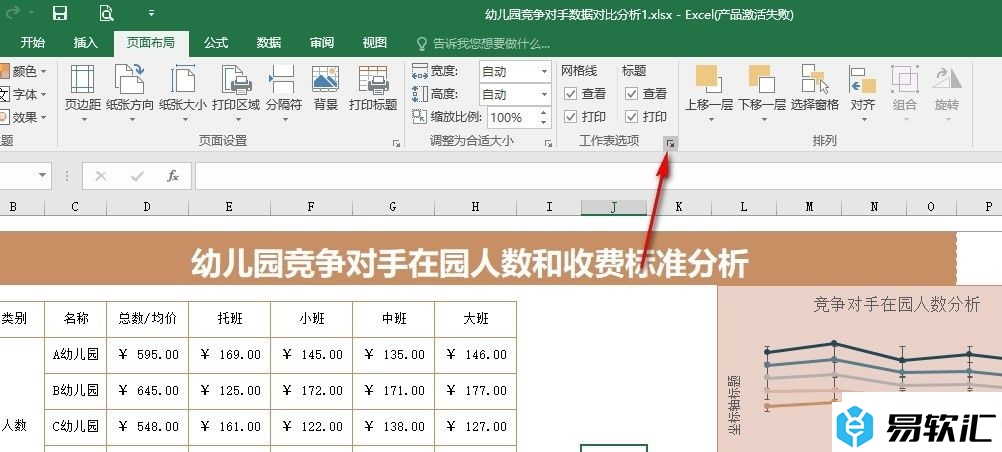Open the 公式 ribbon tab
The width and height of the screenshot is (1002, 452).
pyautogui.click(x=216, y=42)
